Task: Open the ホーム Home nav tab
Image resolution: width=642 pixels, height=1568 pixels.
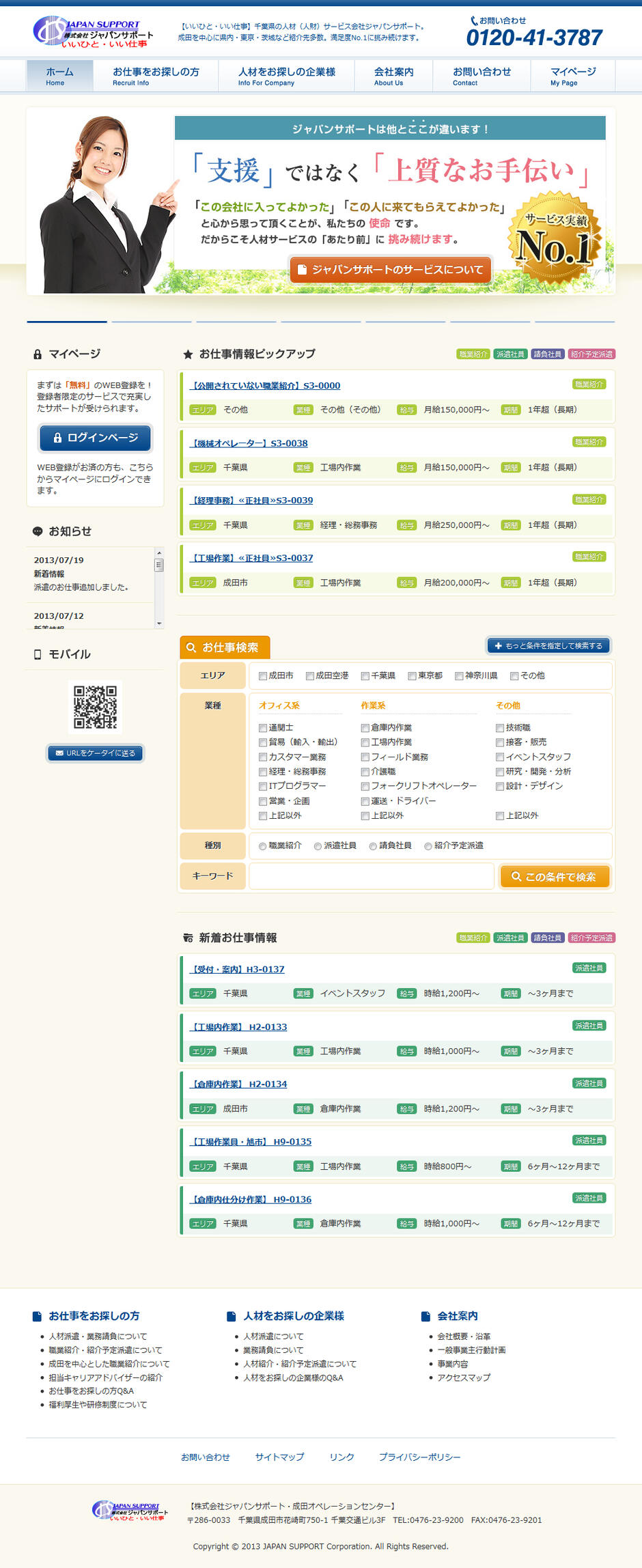Action: coord(59,76)
